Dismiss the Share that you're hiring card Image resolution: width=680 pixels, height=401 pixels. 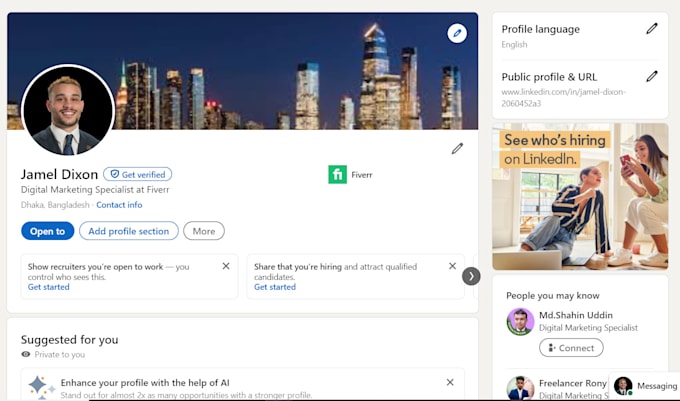pyautogui.click(x=452, y=266)
